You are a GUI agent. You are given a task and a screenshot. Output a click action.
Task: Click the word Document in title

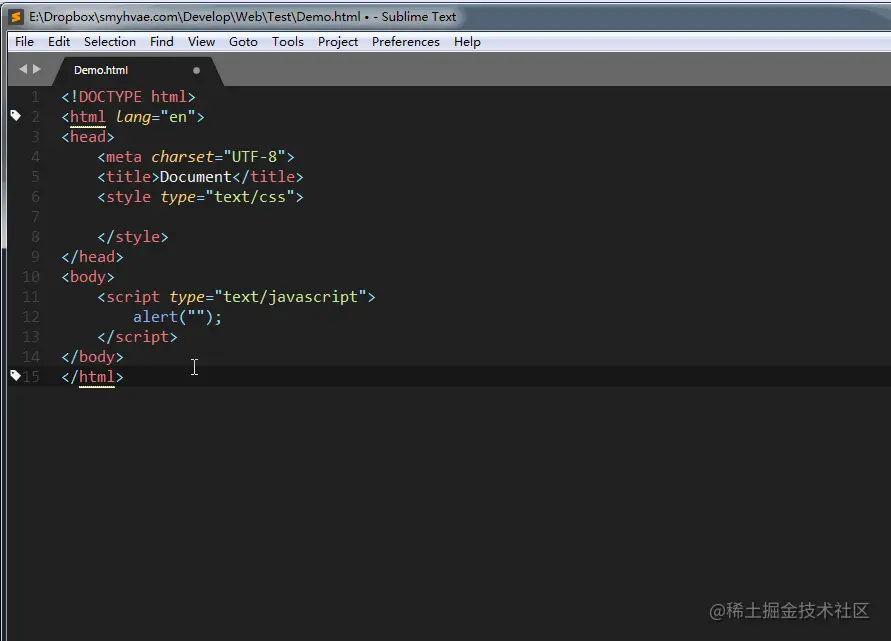(x=195, y=177)
